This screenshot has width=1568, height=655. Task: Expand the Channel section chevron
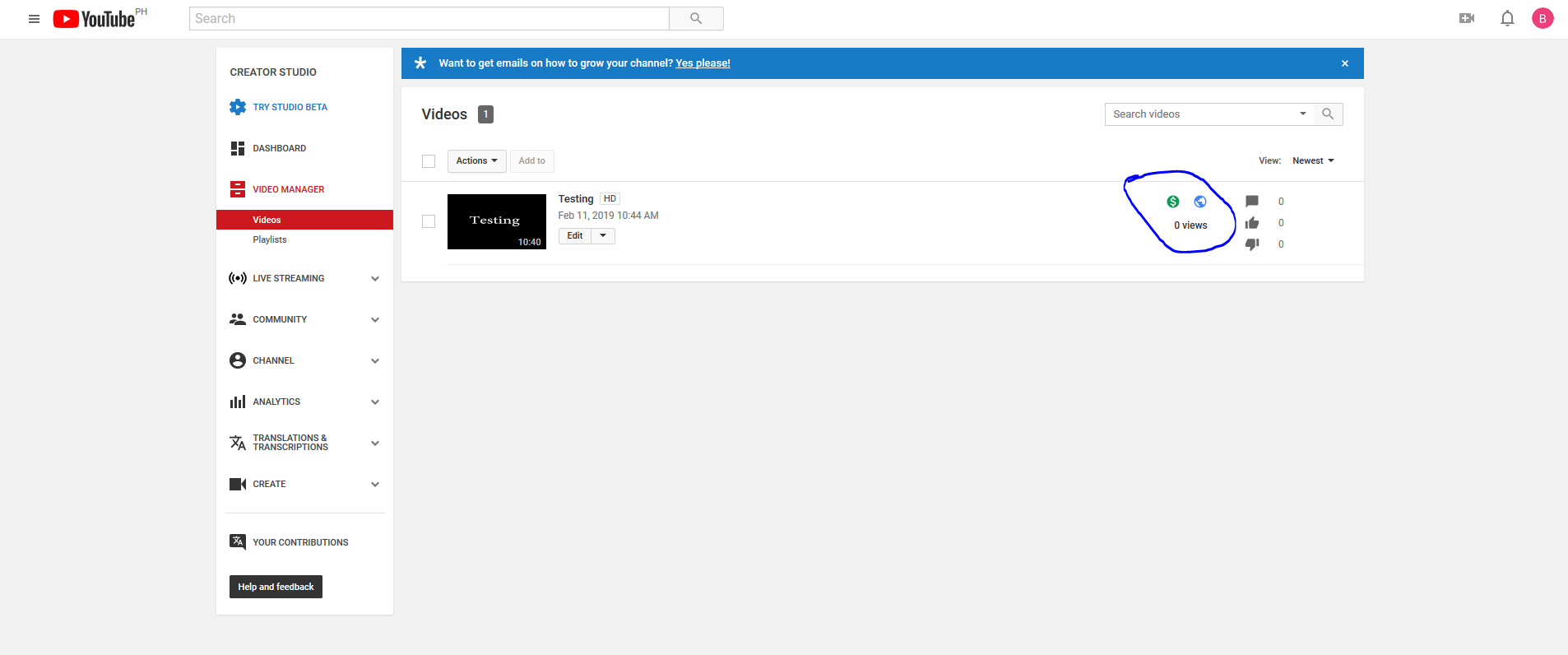pos(375,360)
